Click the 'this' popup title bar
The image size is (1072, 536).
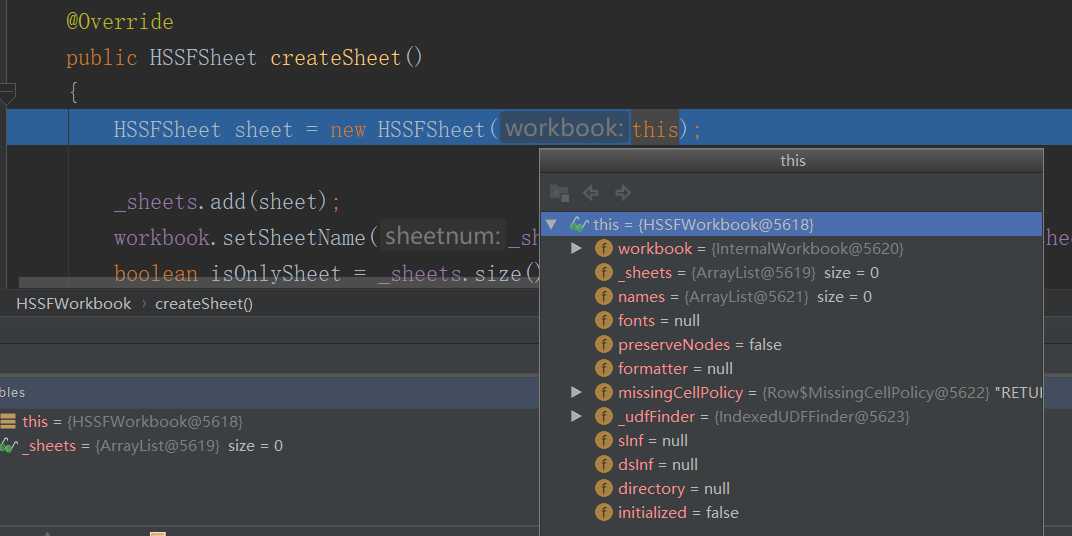coord(792,161)
